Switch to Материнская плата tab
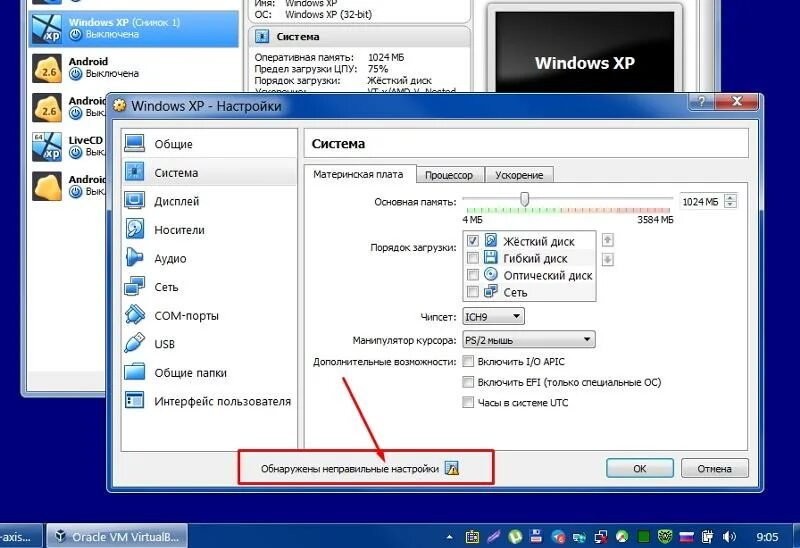Viewport: 800px width, 548px height. tap(358, 174)
